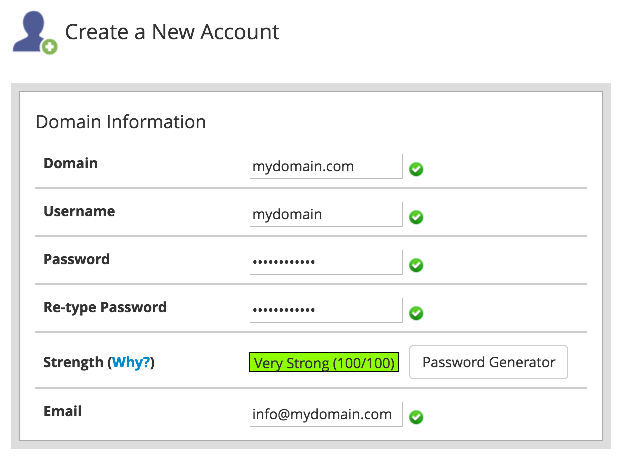Click the Email field label
The image size is (642, 461).
[x=63, y=411]
